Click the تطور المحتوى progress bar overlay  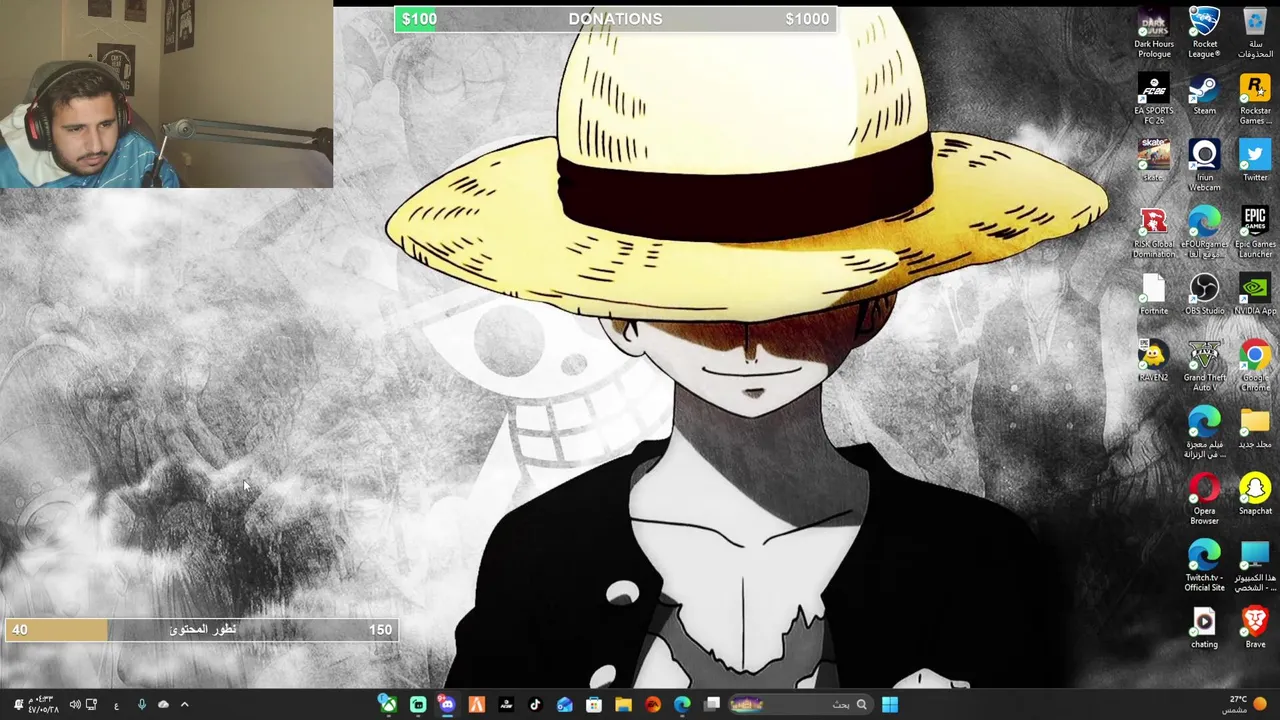(201, 630)
